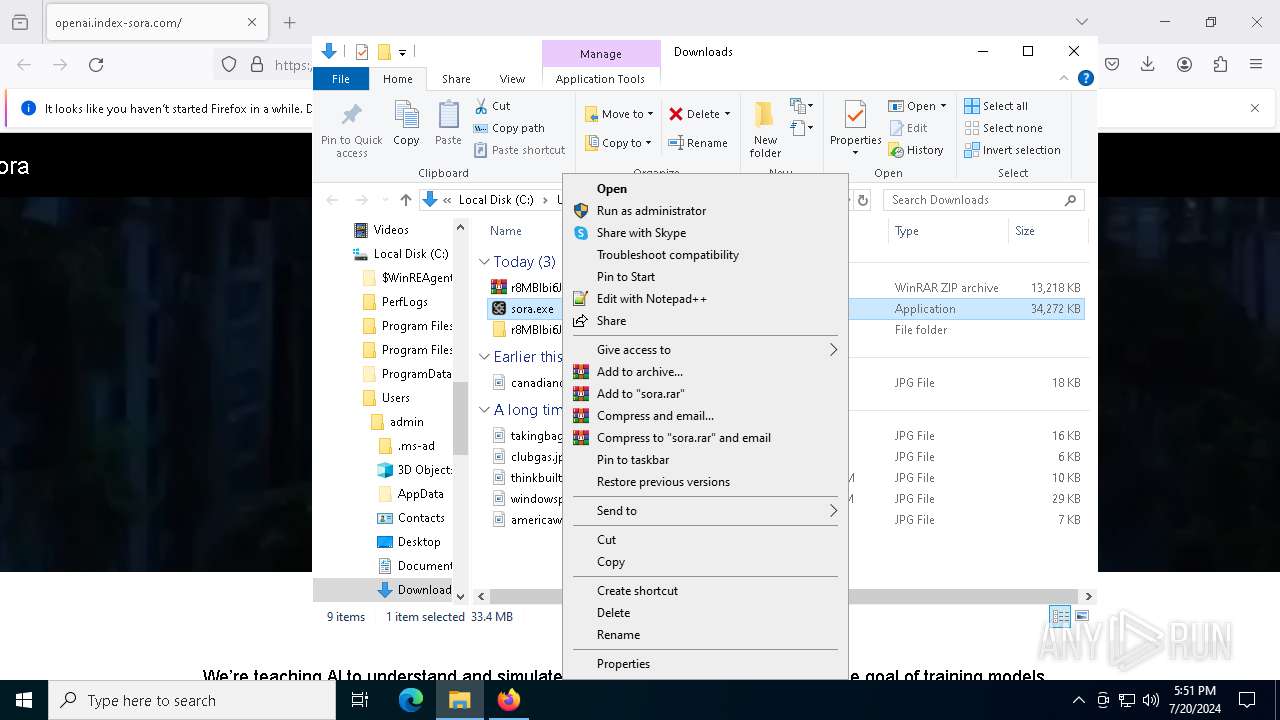Select AppData folder in tree
The height and width of the screenshot is (720, 1280).
(420, 494)
